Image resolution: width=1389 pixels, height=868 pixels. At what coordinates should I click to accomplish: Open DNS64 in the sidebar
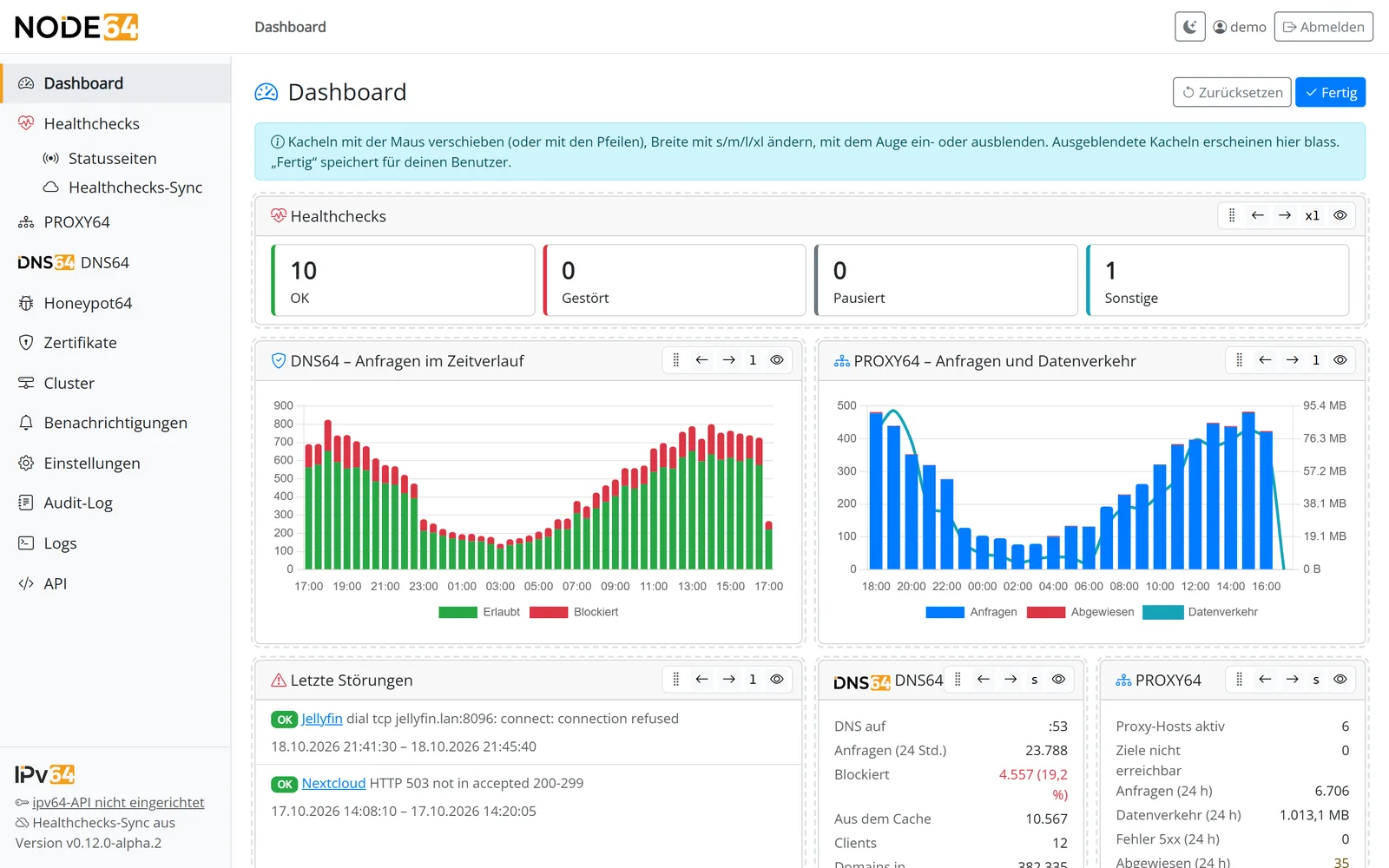(x=115, y=262)
